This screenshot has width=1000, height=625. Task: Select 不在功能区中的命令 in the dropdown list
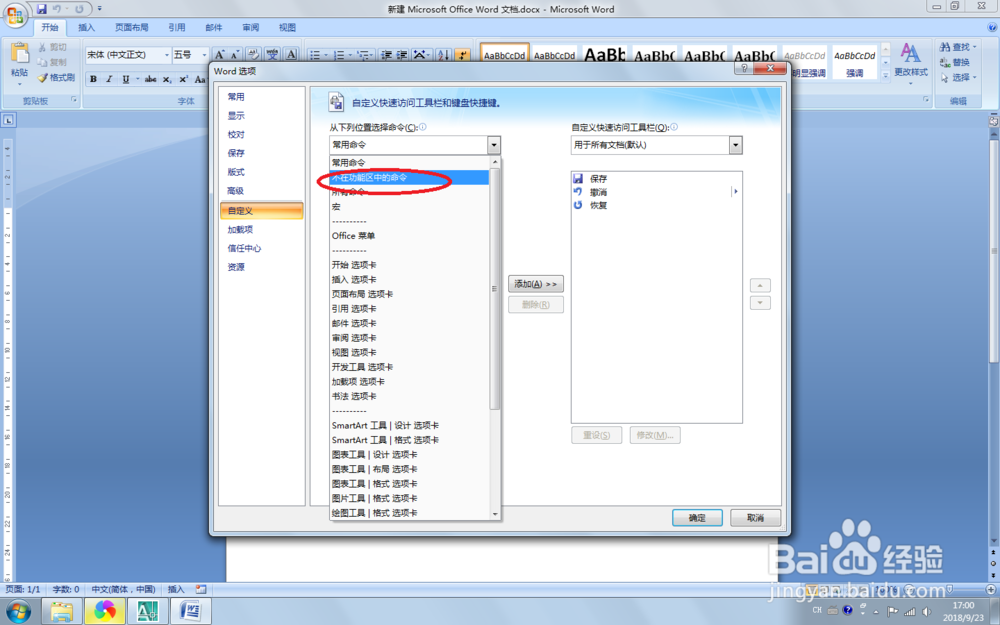pos(409,177)
